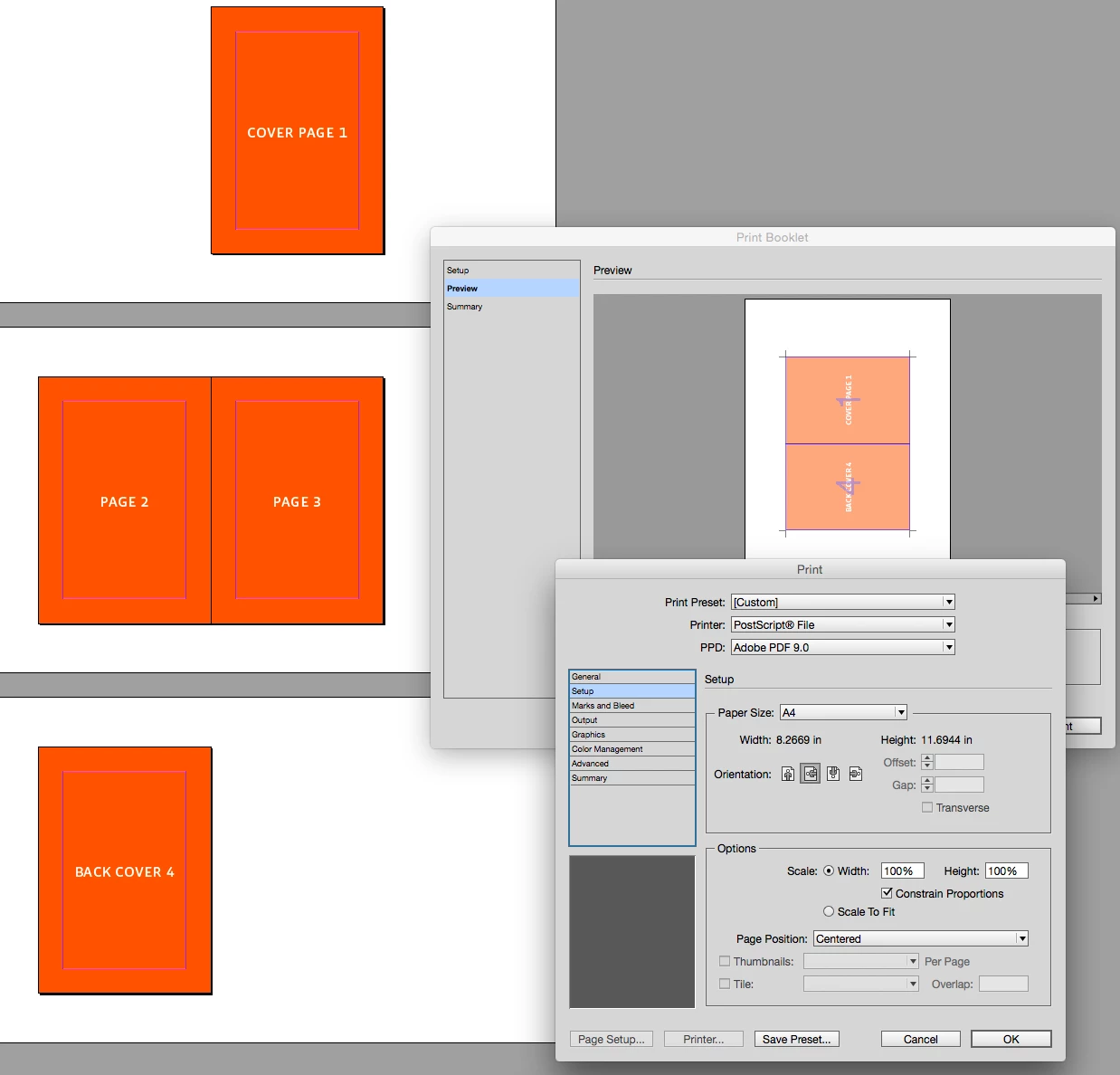Click Gap stepper down arrow
The image size is (1120, 1075).
point(927,788)
